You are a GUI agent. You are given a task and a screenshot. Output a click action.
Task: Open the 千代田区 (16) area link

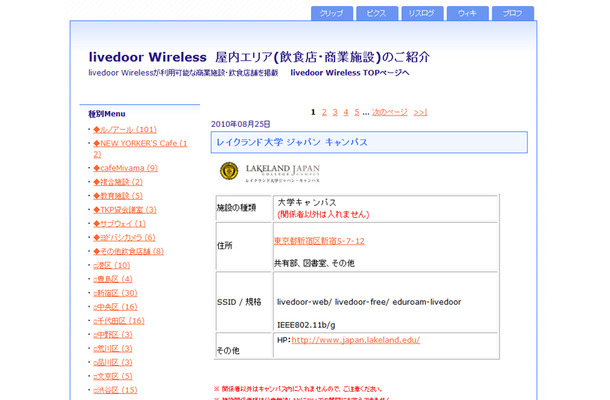[119, 321]
